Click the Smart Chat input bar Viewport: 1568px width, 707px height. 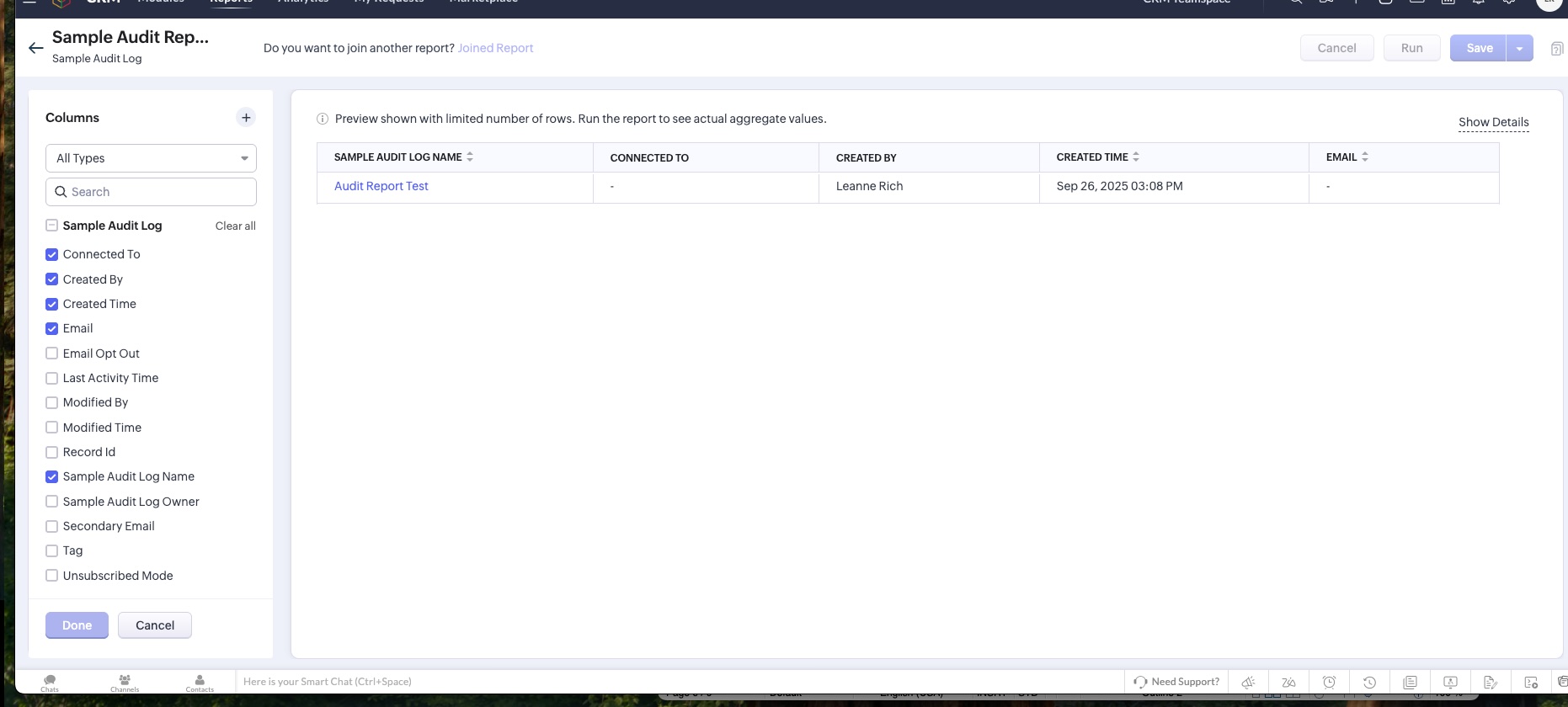click(680, 682)
